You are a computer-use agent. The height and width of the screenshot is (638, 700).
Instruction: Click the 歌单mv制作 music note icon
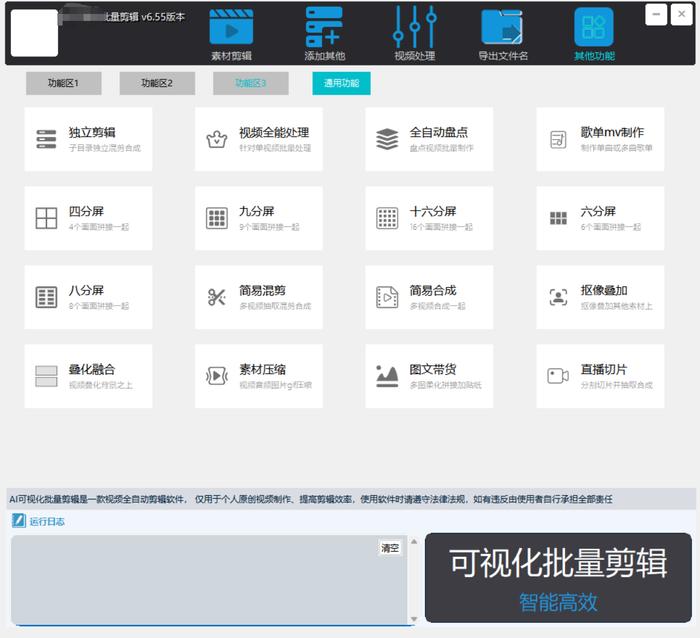[x=558, y=140]
